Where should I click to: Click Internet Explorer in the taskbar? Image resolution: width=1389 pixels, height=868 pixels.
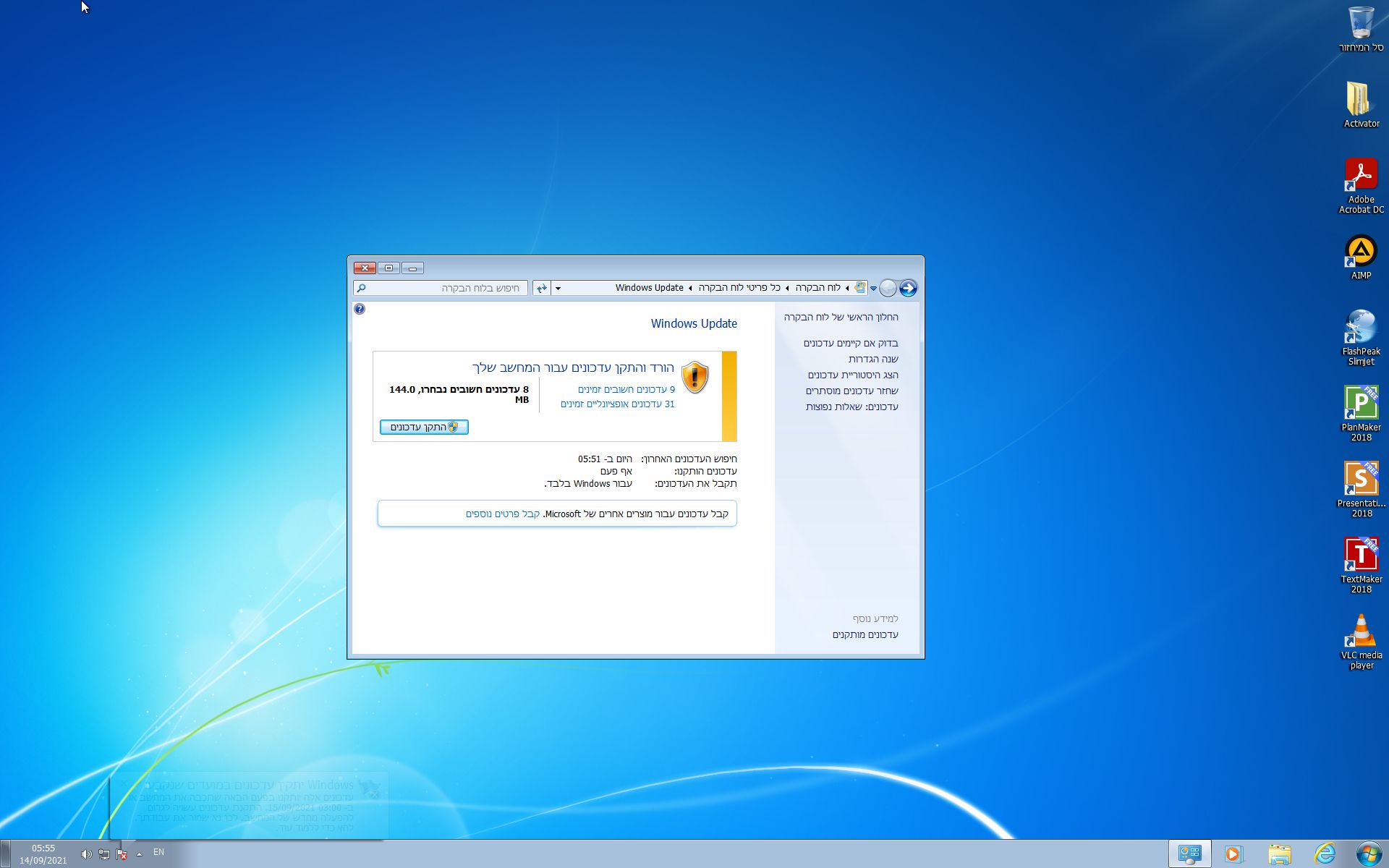click(x=1325, y=854)
